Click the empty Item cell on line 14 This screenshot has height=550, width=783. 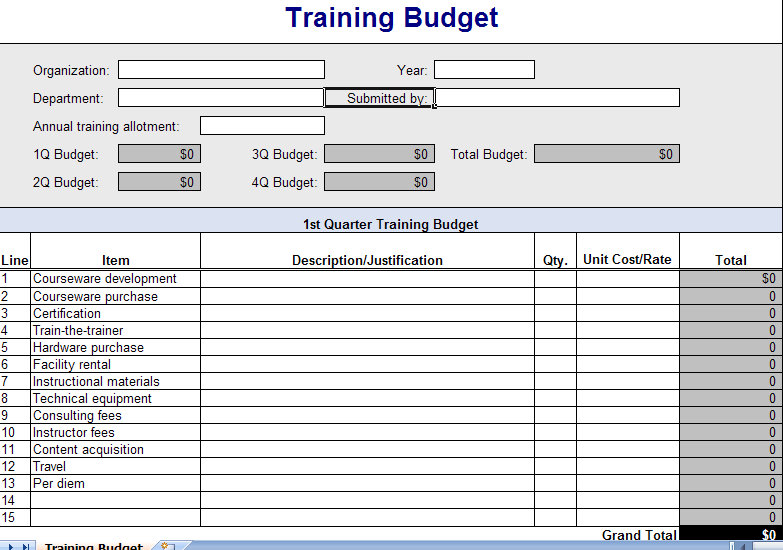click(x=115, y=500)
